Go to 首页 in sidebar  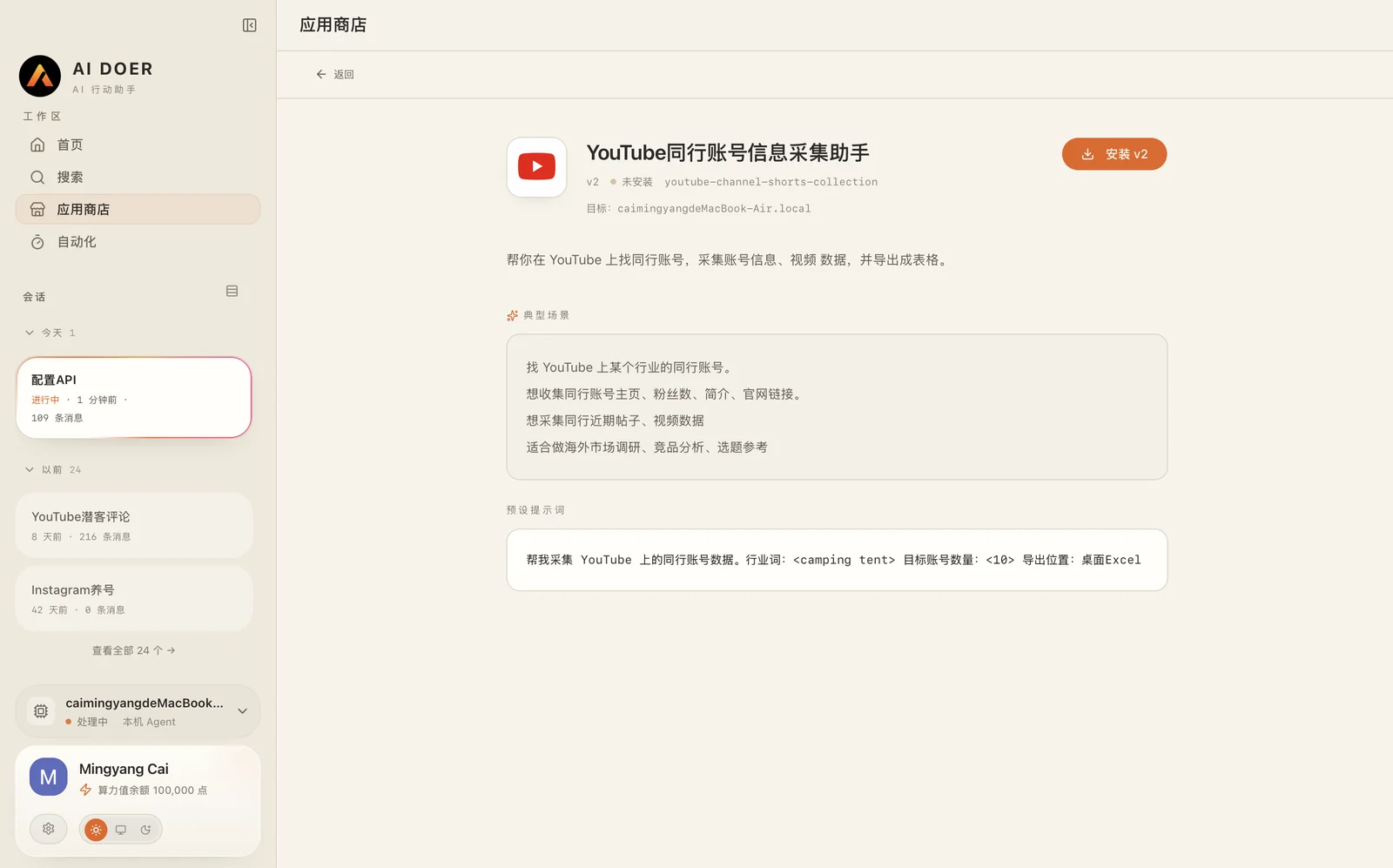138,145
